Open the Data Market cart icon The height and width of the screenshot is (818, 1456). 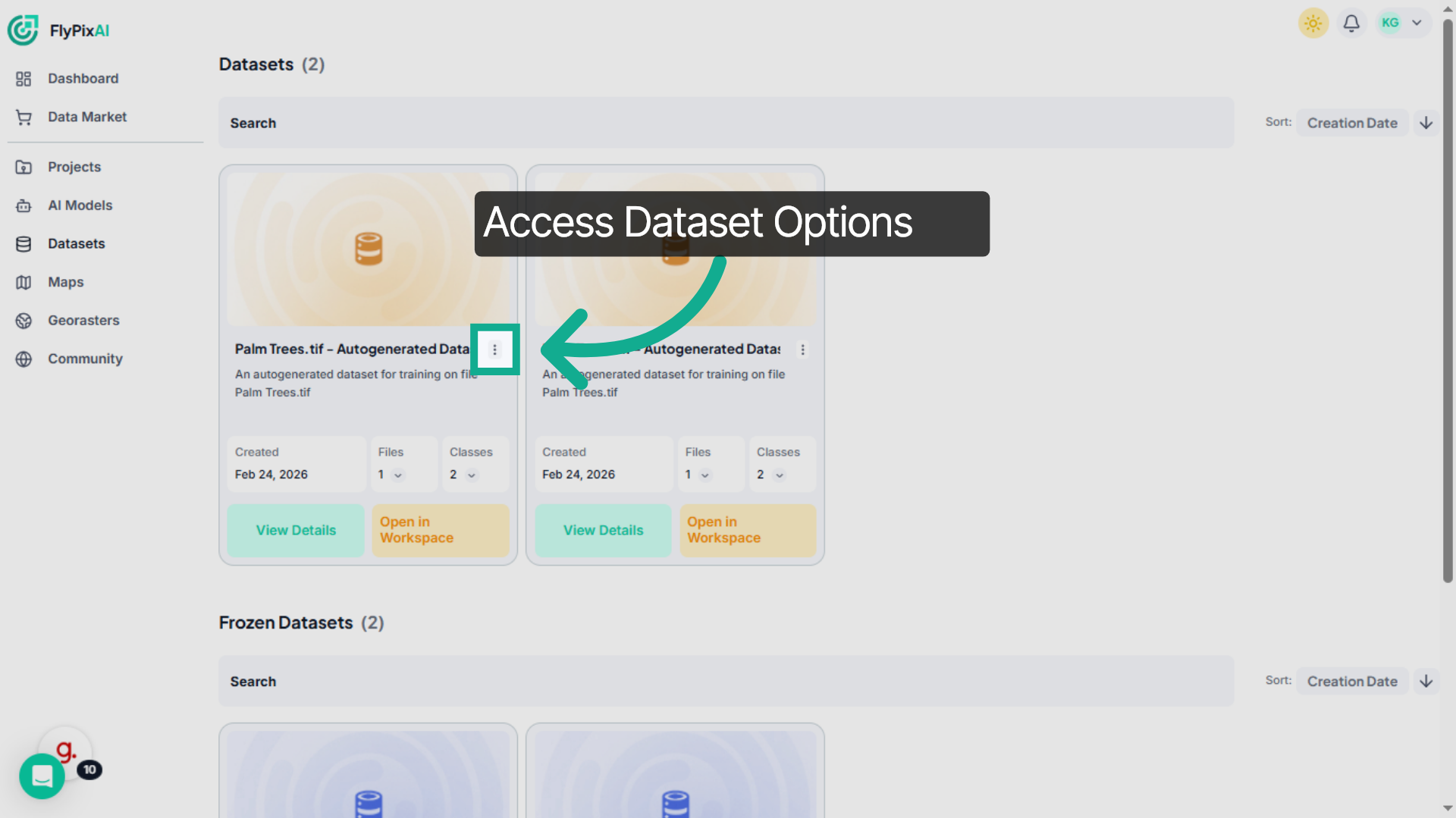(24, 118)
